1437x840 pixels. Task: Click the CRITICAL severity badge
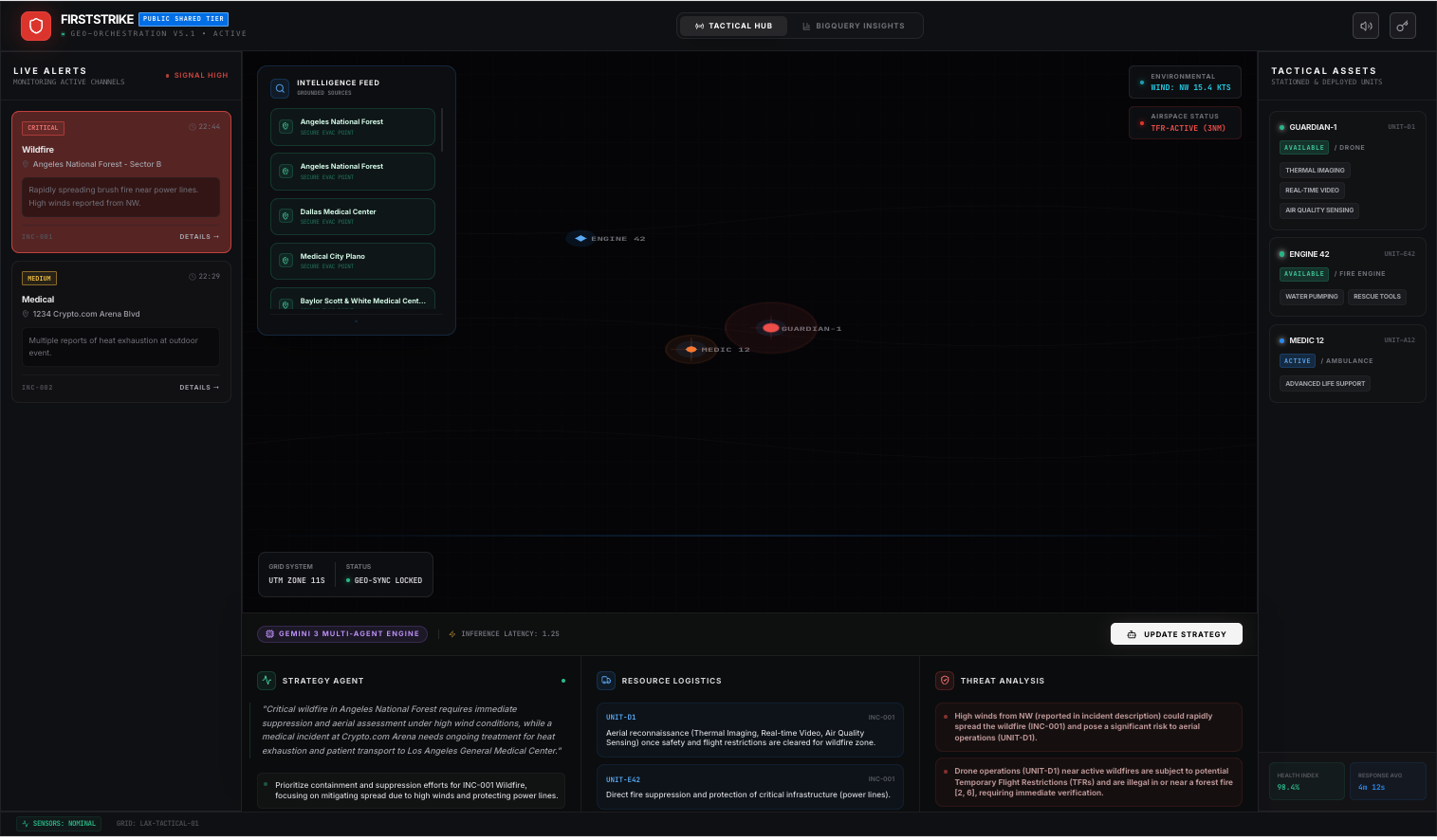point(43,128)
